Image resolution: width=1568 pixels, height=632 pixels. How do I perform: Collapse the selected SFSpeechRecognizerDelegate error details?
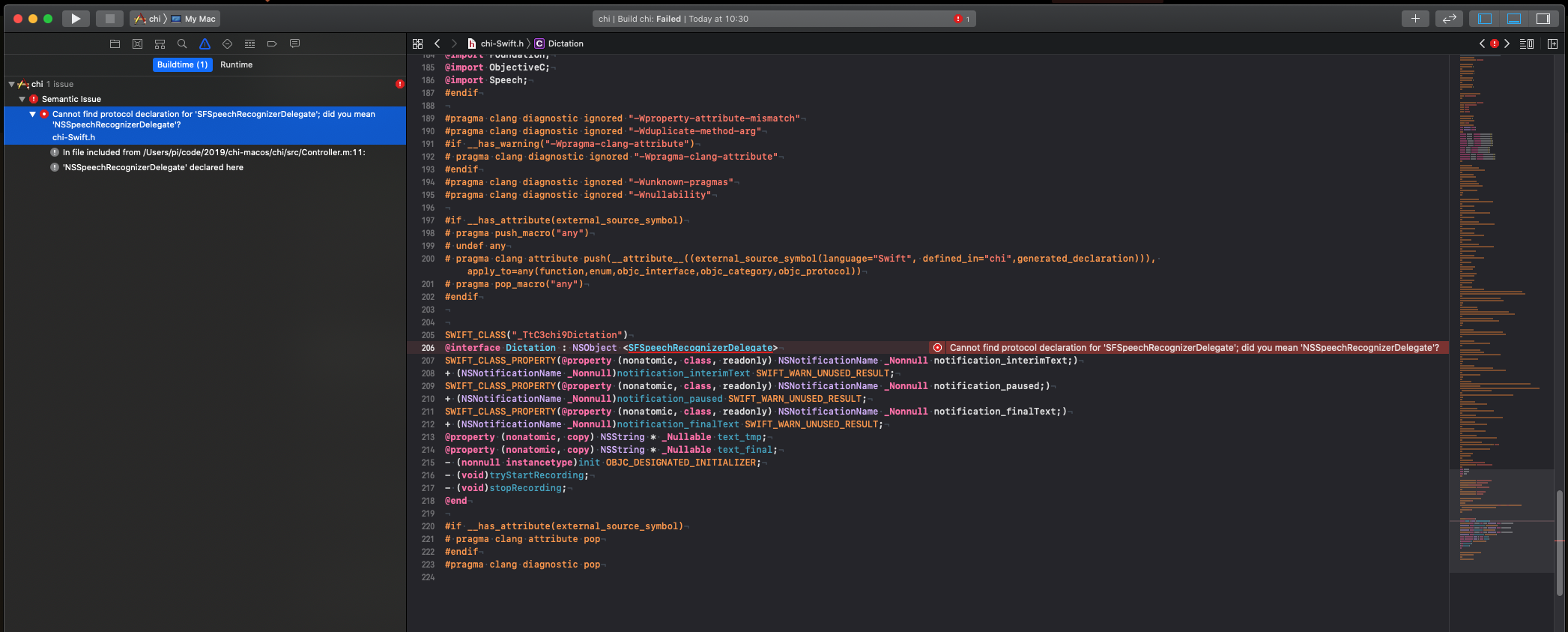click(32, 114)
